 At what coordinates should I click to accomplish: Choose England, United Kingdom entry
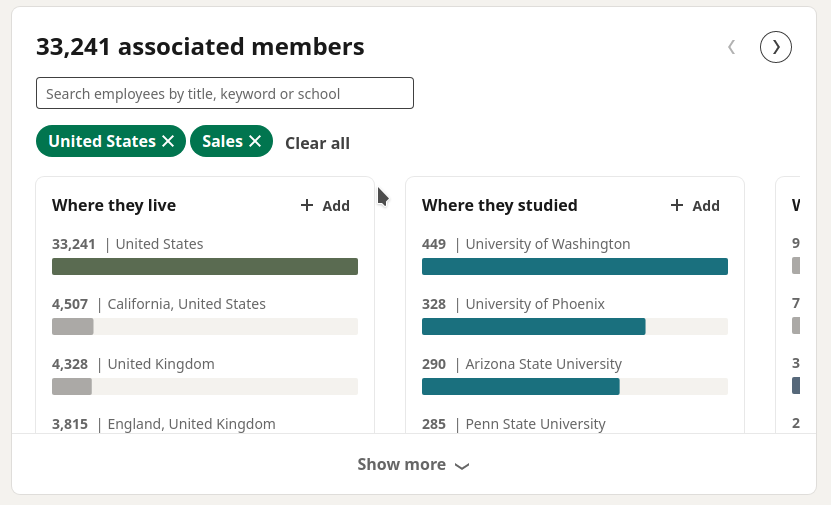(164, 424)
